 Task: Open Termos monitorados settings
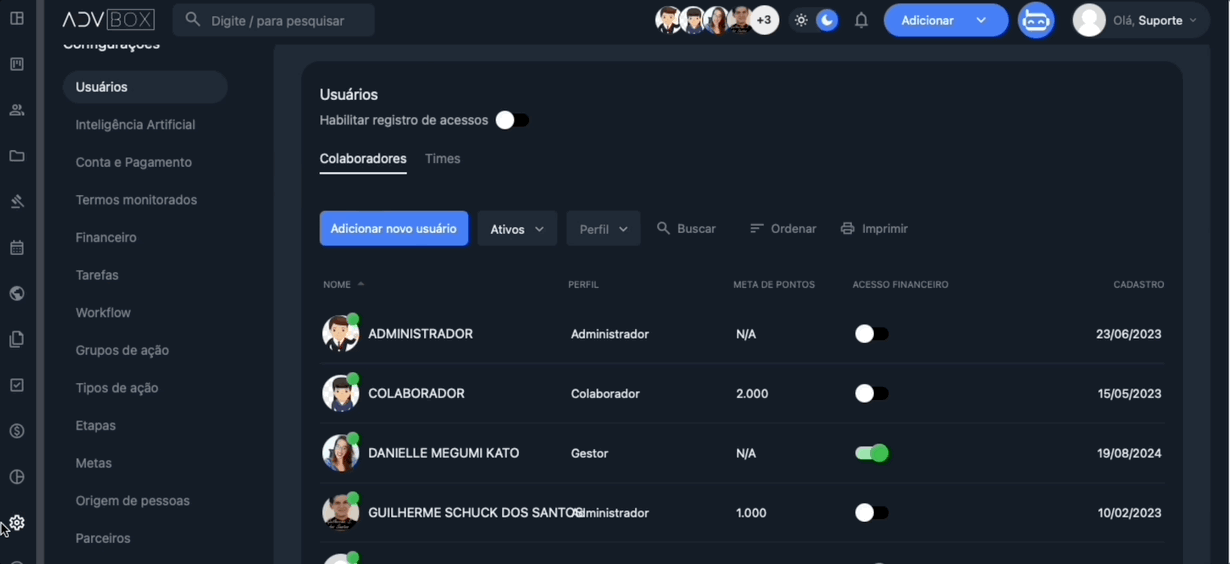(x=136, y=200)
